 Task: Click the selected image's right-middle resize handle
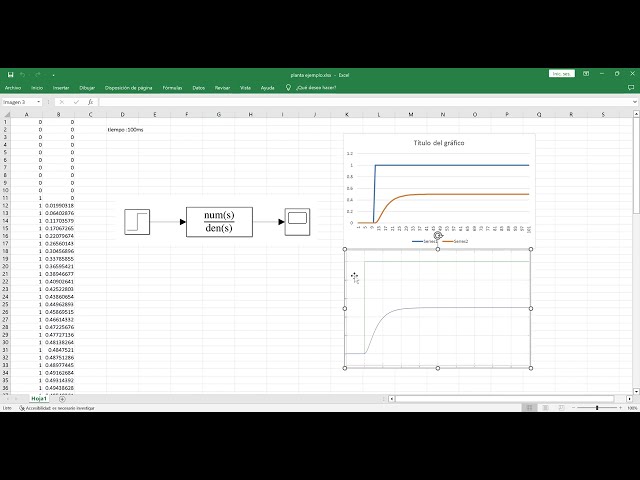[x=531, y=309]
